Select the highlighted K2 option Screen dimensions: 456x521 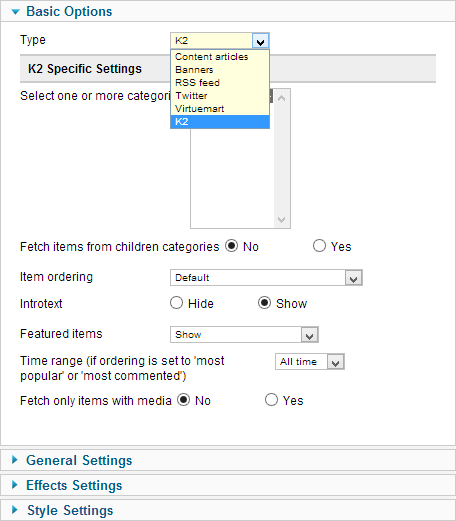220,122
